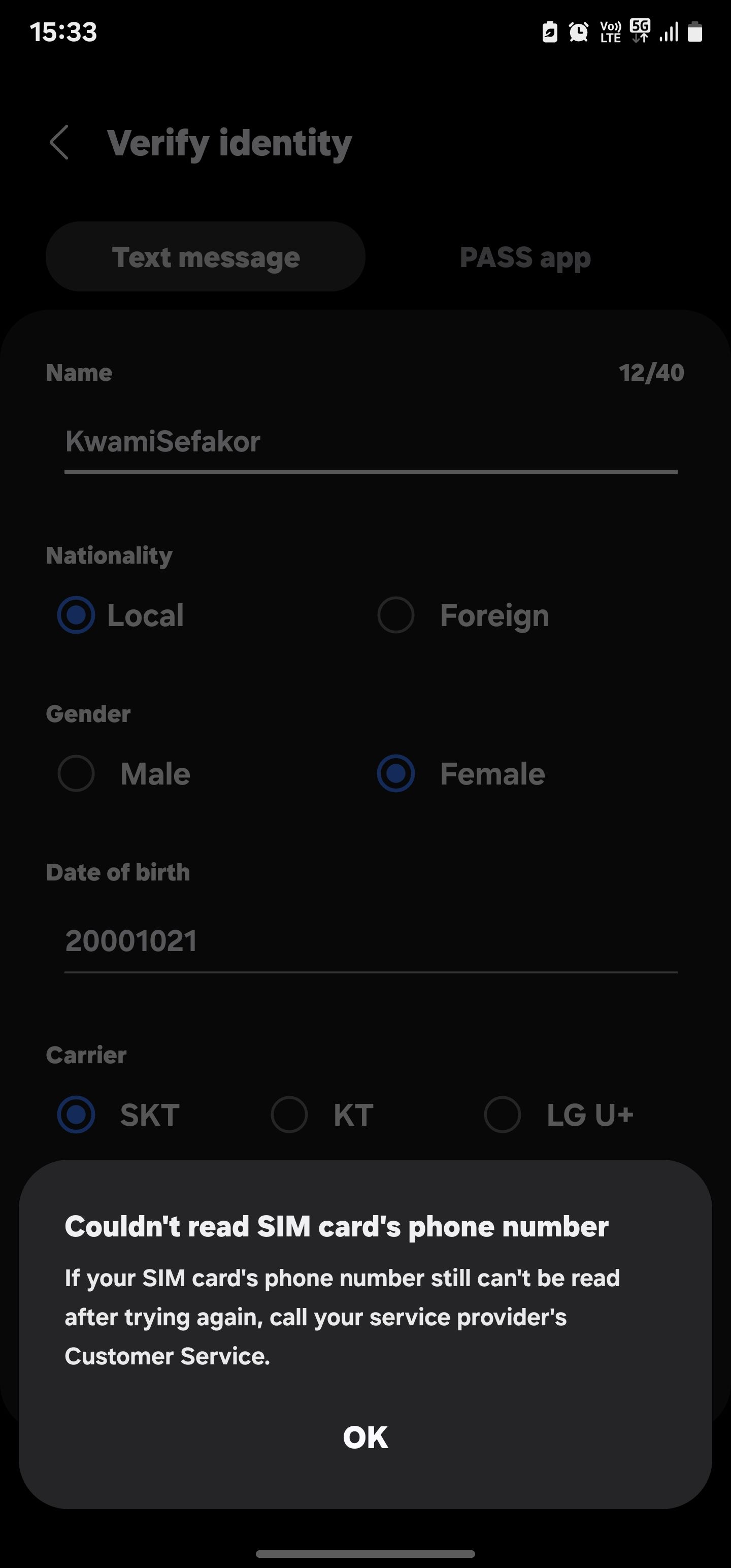Tap the battery status icon
Screen dimensions: 731x1568
coord(695,31)
